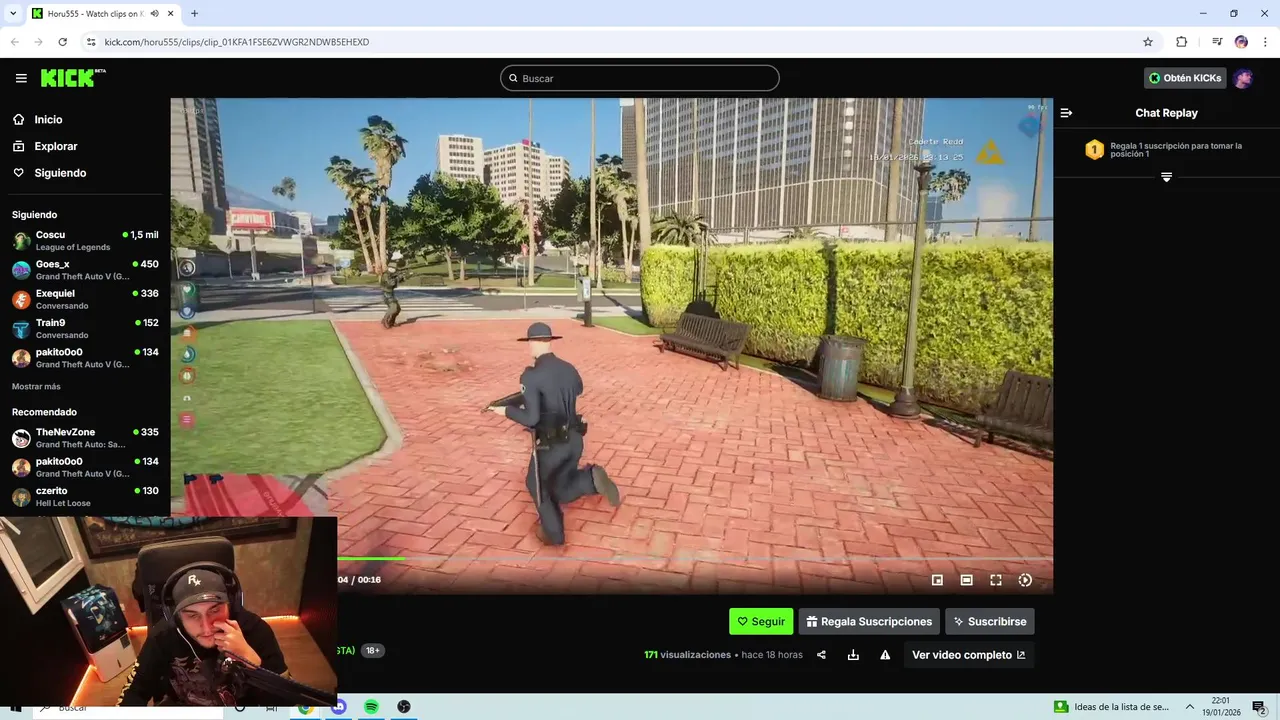Screen dimensions: 1280x720
Task: Click the TheNevZone avatar icon
Action: tap(21, 438)
